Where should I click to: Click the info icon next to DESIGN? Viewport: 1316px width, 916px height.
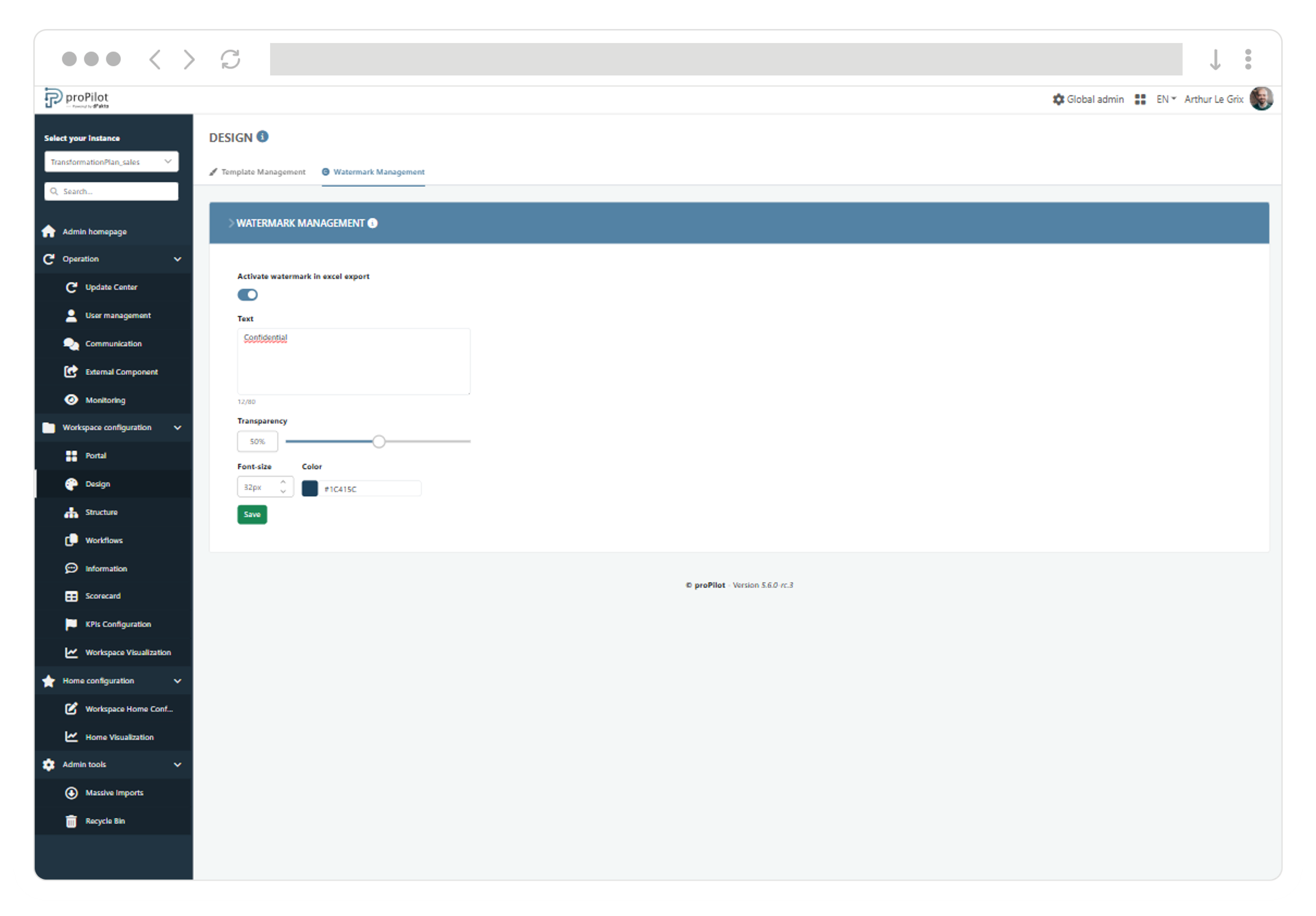(262, 137)
